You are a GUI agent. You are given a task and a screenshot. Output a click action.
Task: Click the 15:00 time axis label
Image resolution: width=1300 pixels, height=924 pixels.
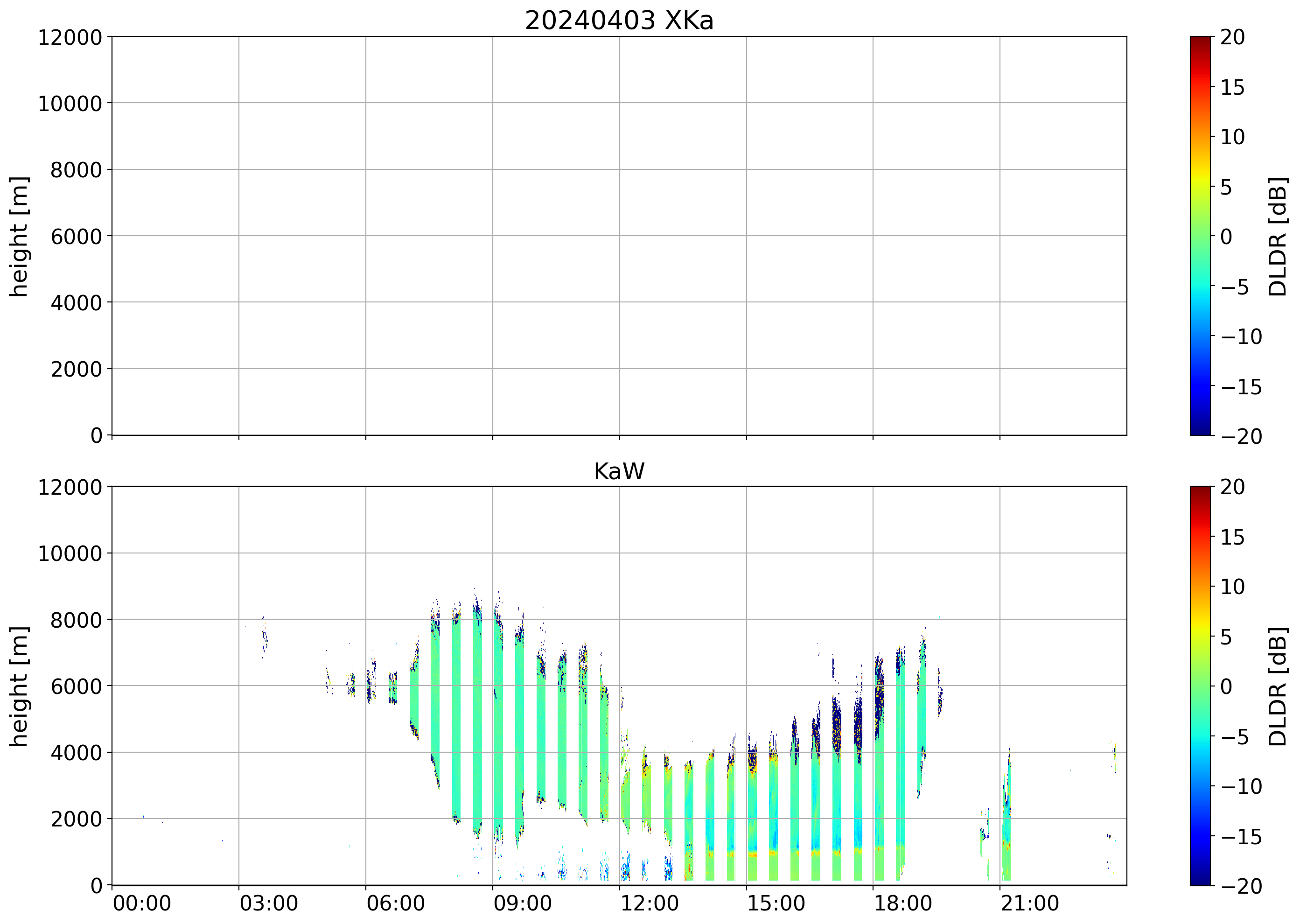[x=776, y=903]
